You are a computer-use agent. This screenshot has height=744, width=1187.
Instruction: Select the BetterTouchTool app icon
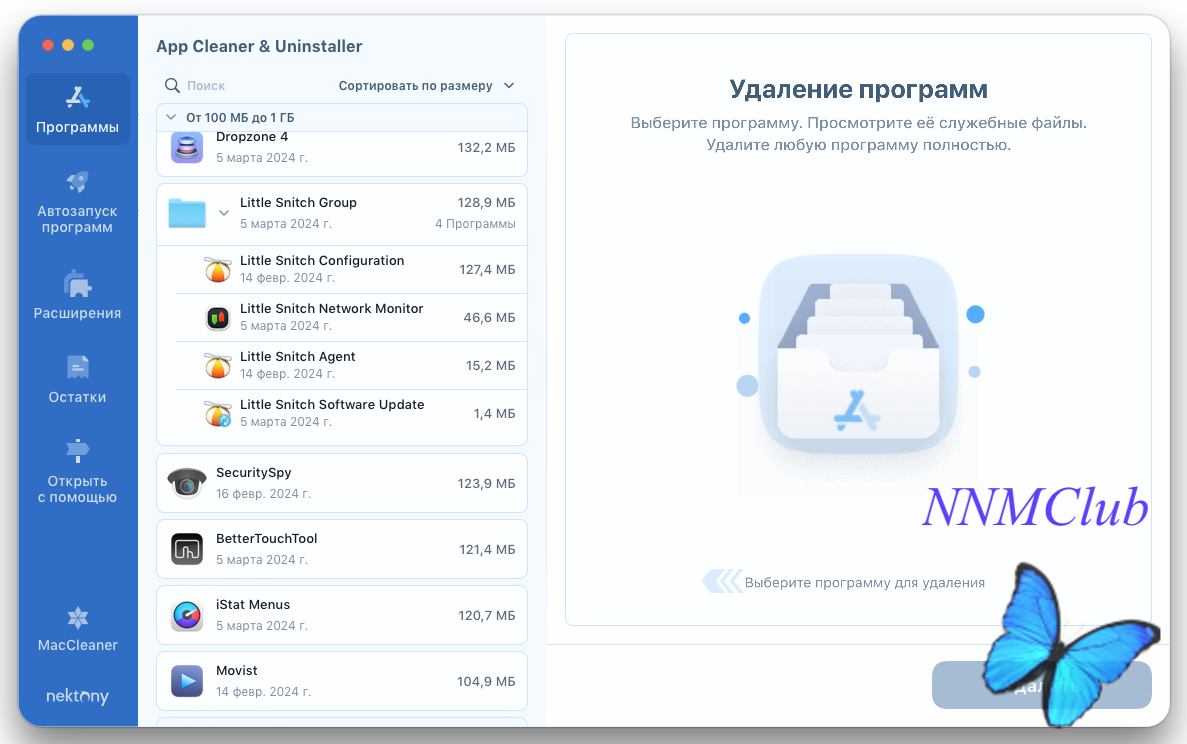[187, 549]
